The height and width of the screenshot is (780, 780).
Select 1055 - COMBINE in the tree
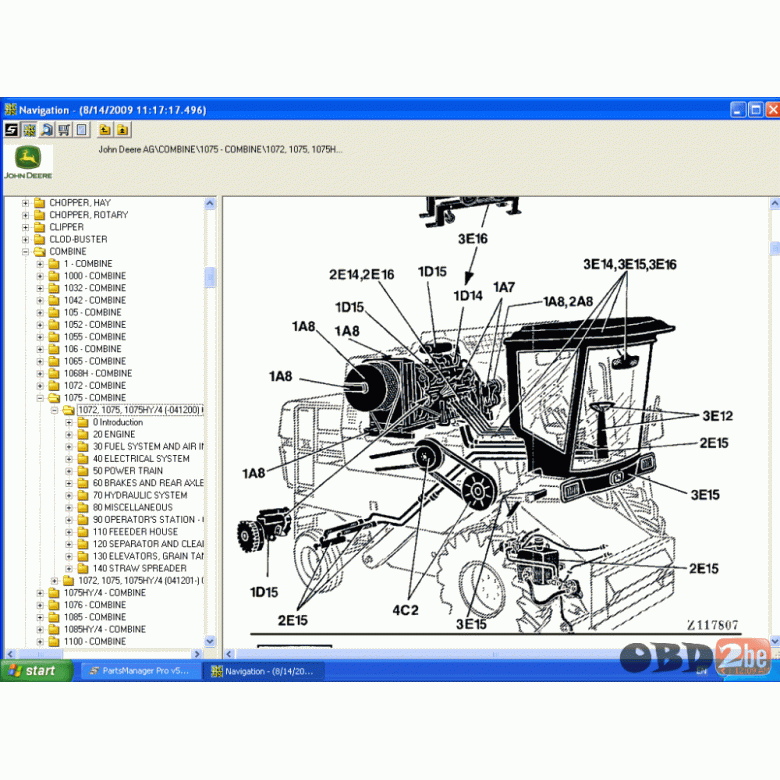[95, 337]
